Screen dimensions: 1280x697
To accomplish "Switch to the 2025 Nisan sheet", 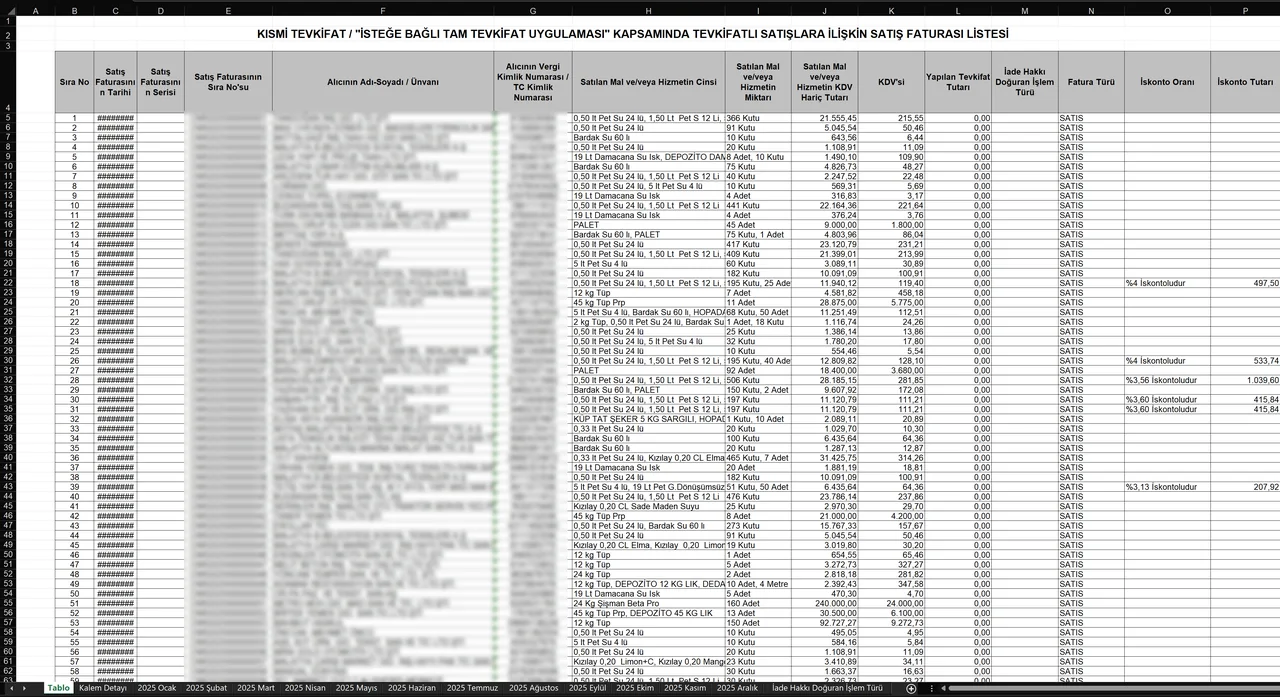I will tap(307, 689).
